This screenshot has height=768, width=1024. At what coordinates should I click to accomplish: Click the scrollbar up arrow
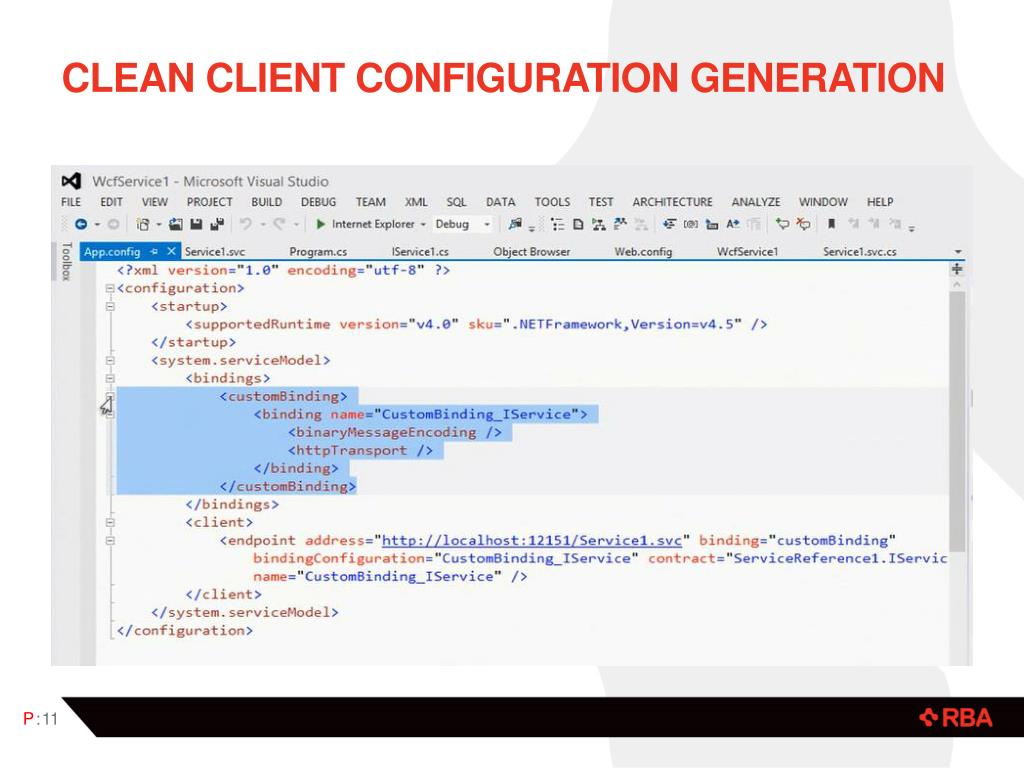pos(957,285)
